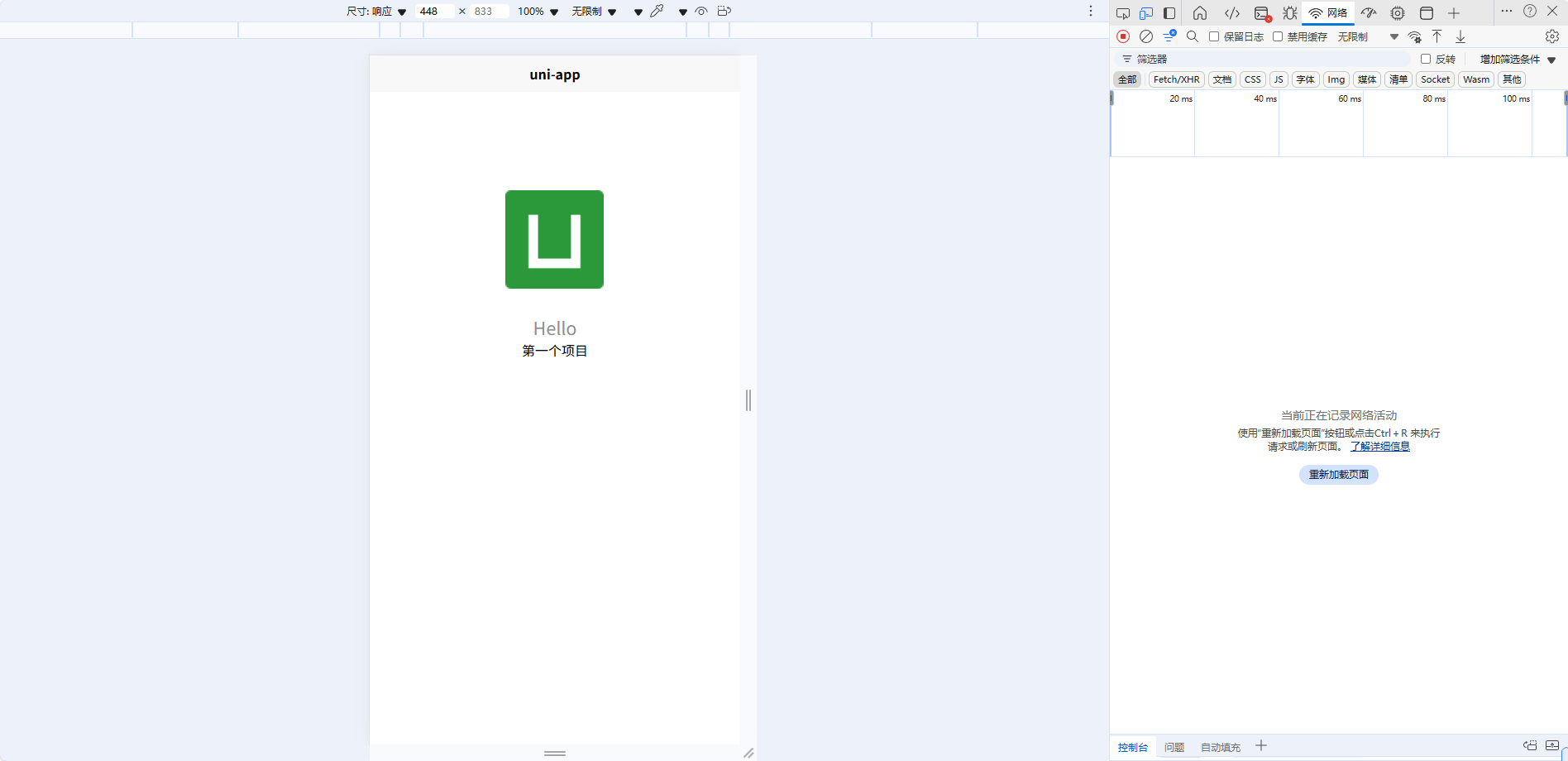Open the Console tab with error badge
The image size is (1568, 761).
(x=1262, y=13)
